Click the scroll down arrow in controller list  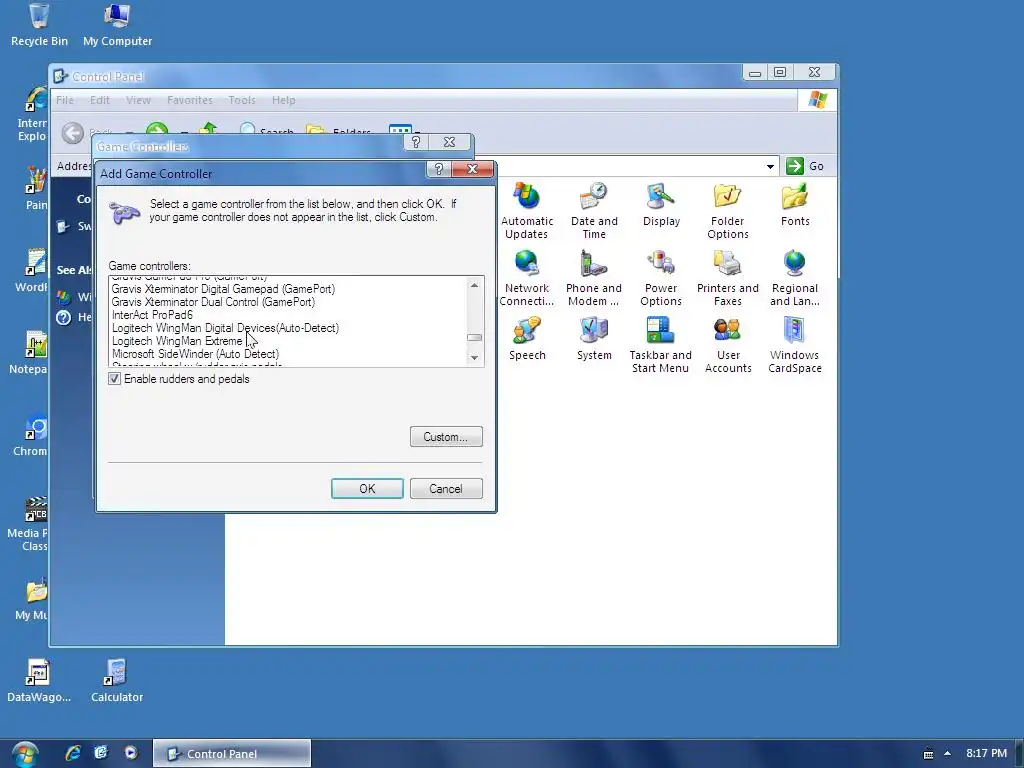[x=475, y=357]
